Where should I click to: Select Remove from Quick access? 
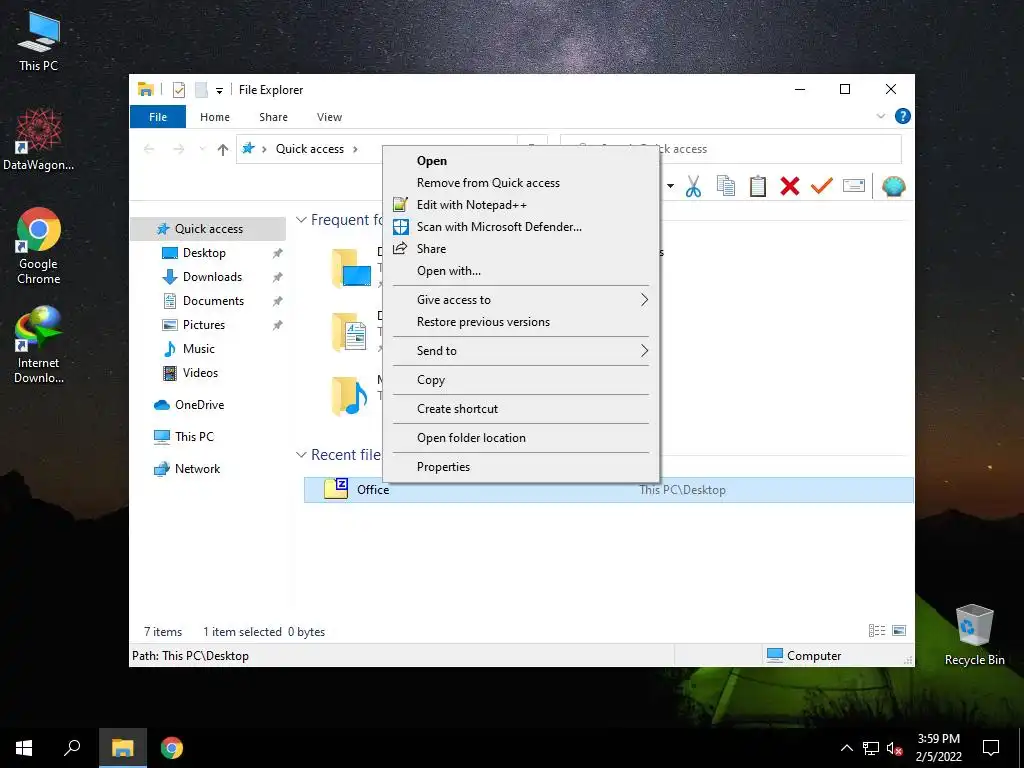pos(521,183)
